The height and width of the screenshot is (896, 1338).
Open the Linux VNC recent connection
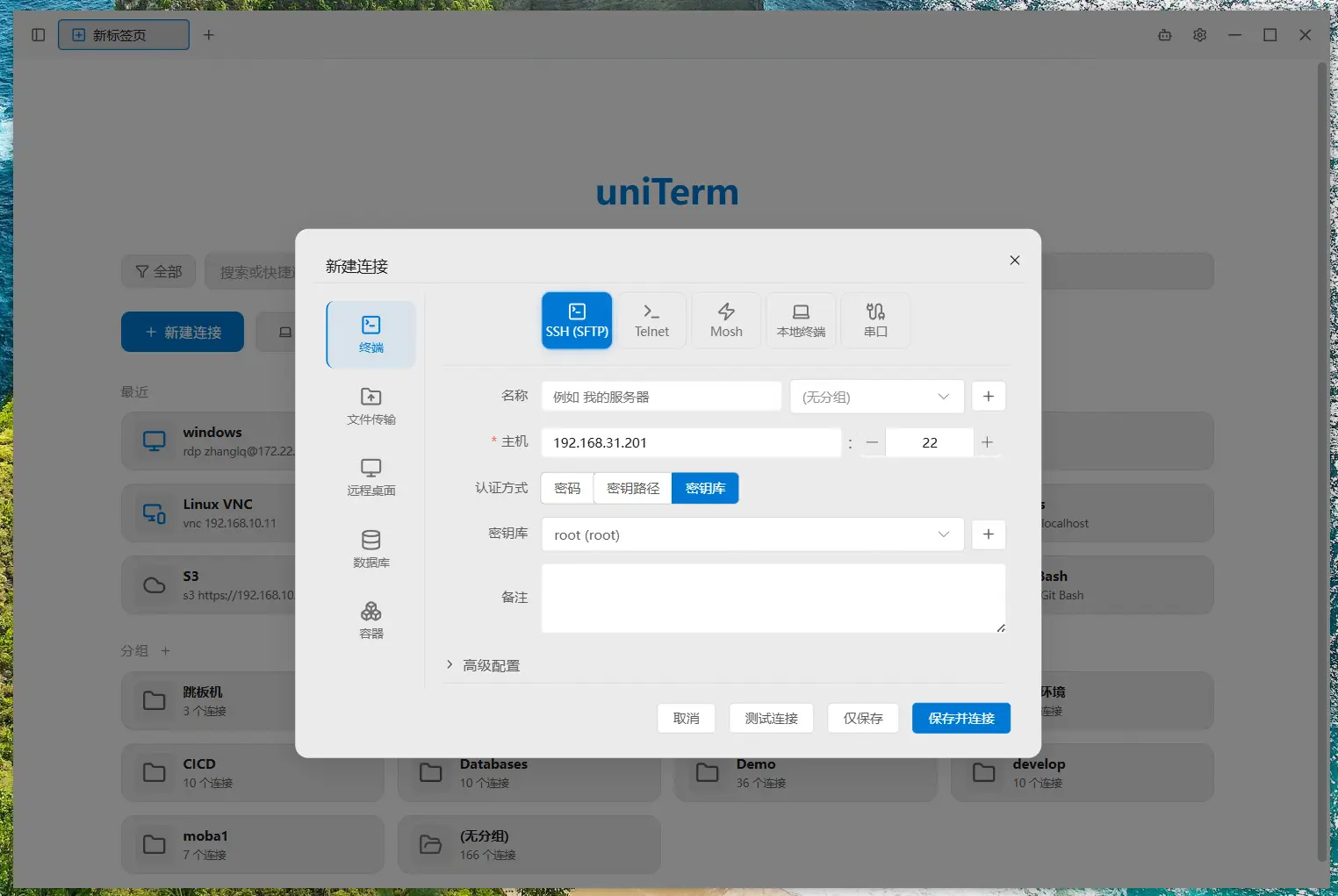tap(209, 513)
